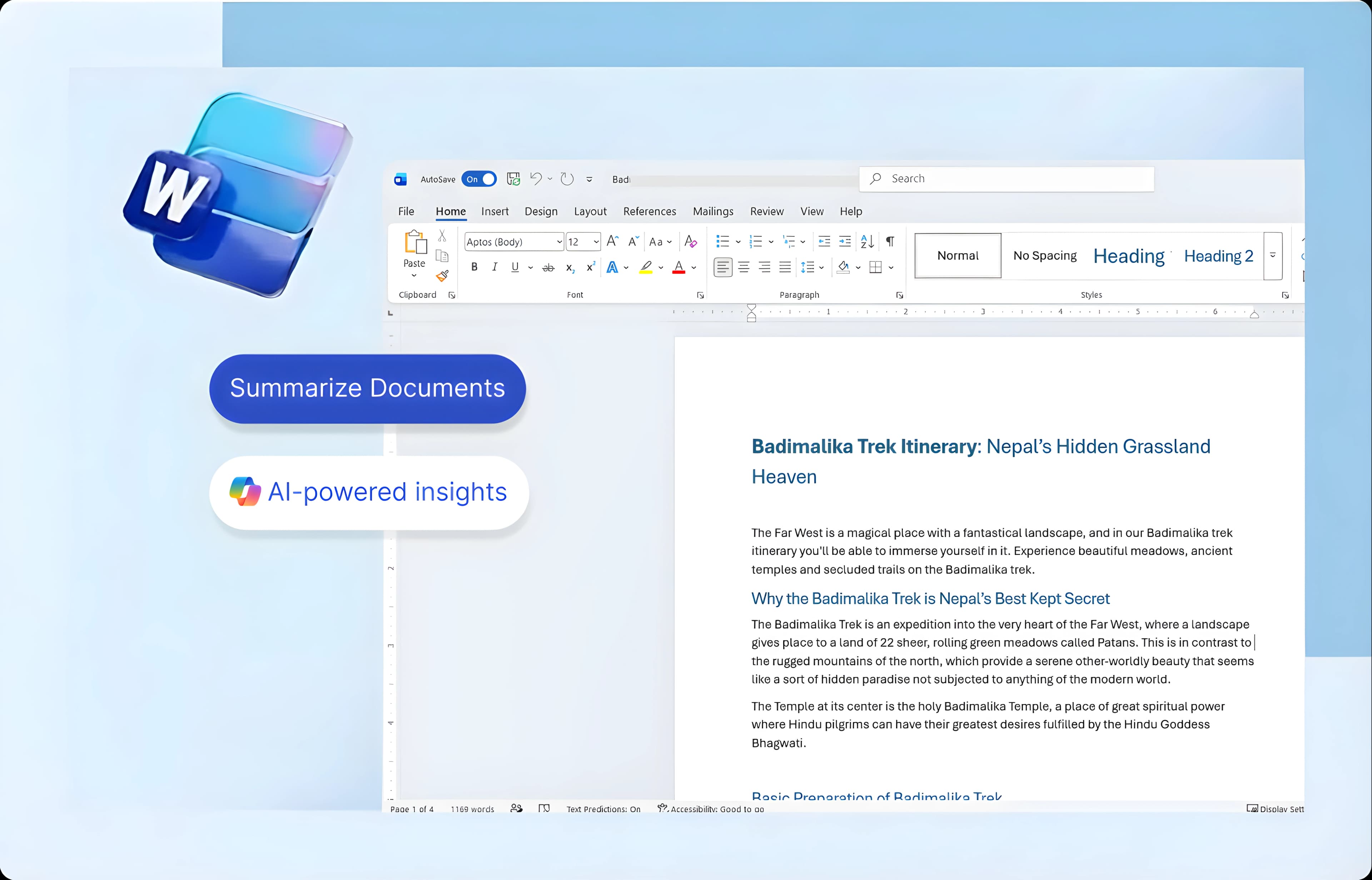The width and height of the screenshot is (1372, 880).
Task: Undo the last action
Action: [536, 179]
